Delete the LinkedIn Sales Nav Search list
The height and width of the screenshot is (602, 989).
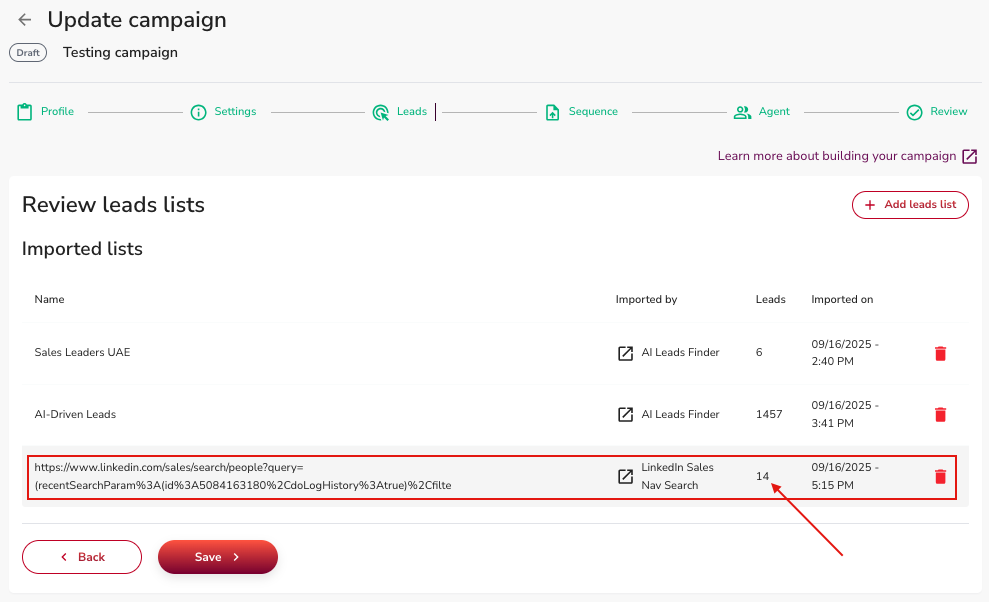coord(939,476)
